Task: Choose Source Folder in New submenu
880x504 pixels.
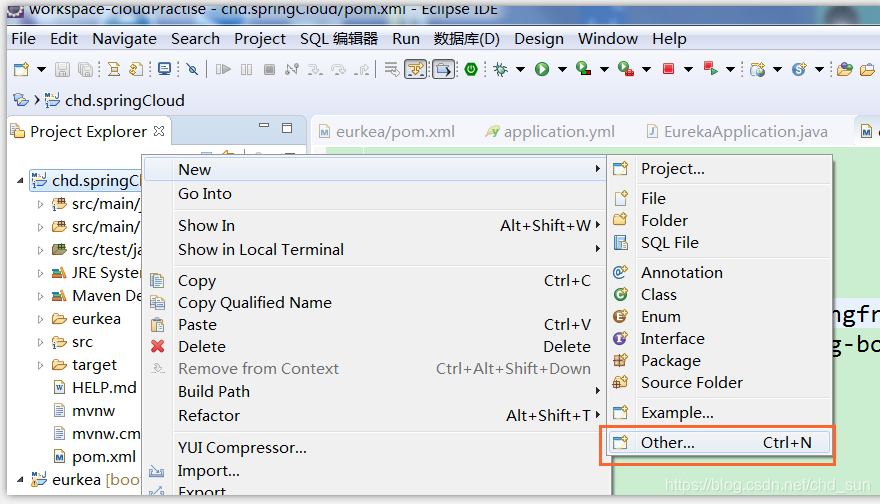Action: (721, 383)
